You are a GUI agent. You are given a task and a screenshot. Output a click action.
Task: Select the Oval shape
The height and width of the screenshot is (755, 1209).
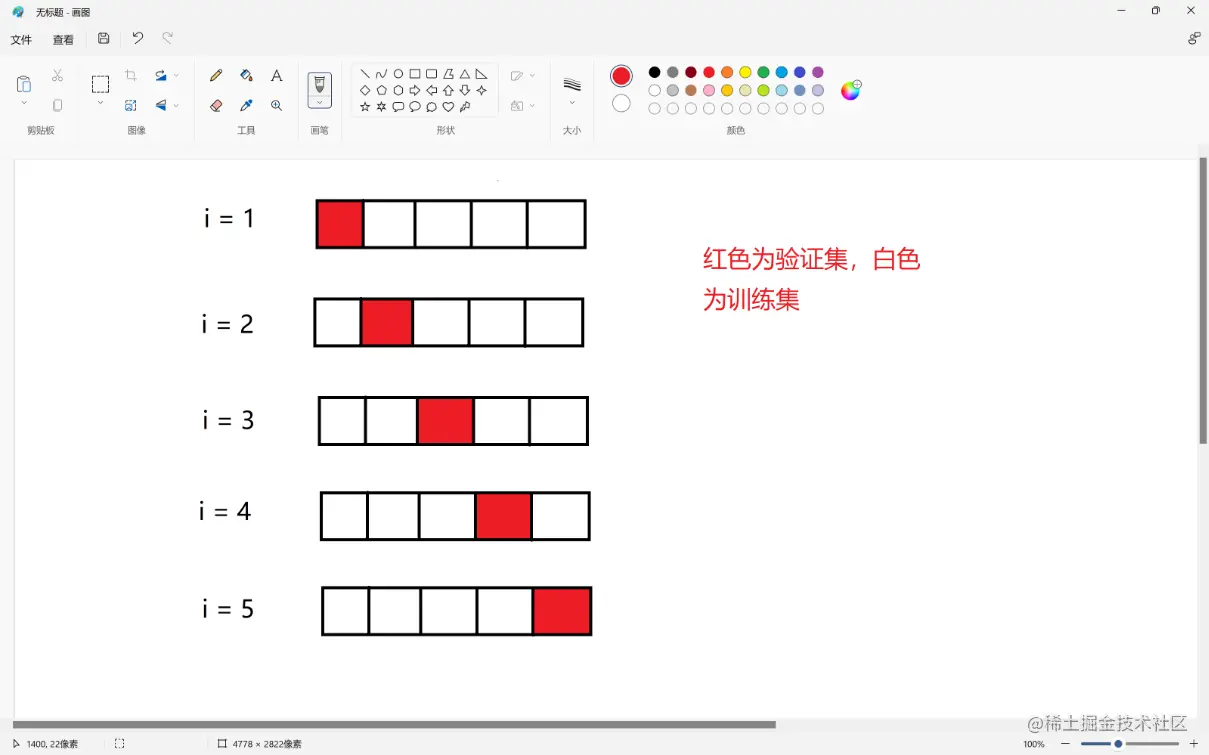(398, 74)
